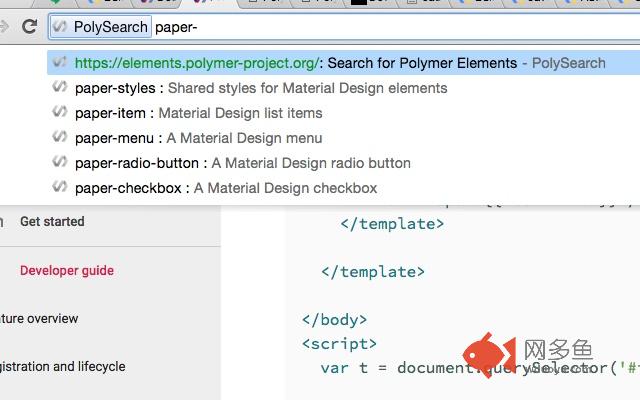The image size is (640, 400).
Task: Choose the paper-checkbox suggestion
Action: pos(225,188)
